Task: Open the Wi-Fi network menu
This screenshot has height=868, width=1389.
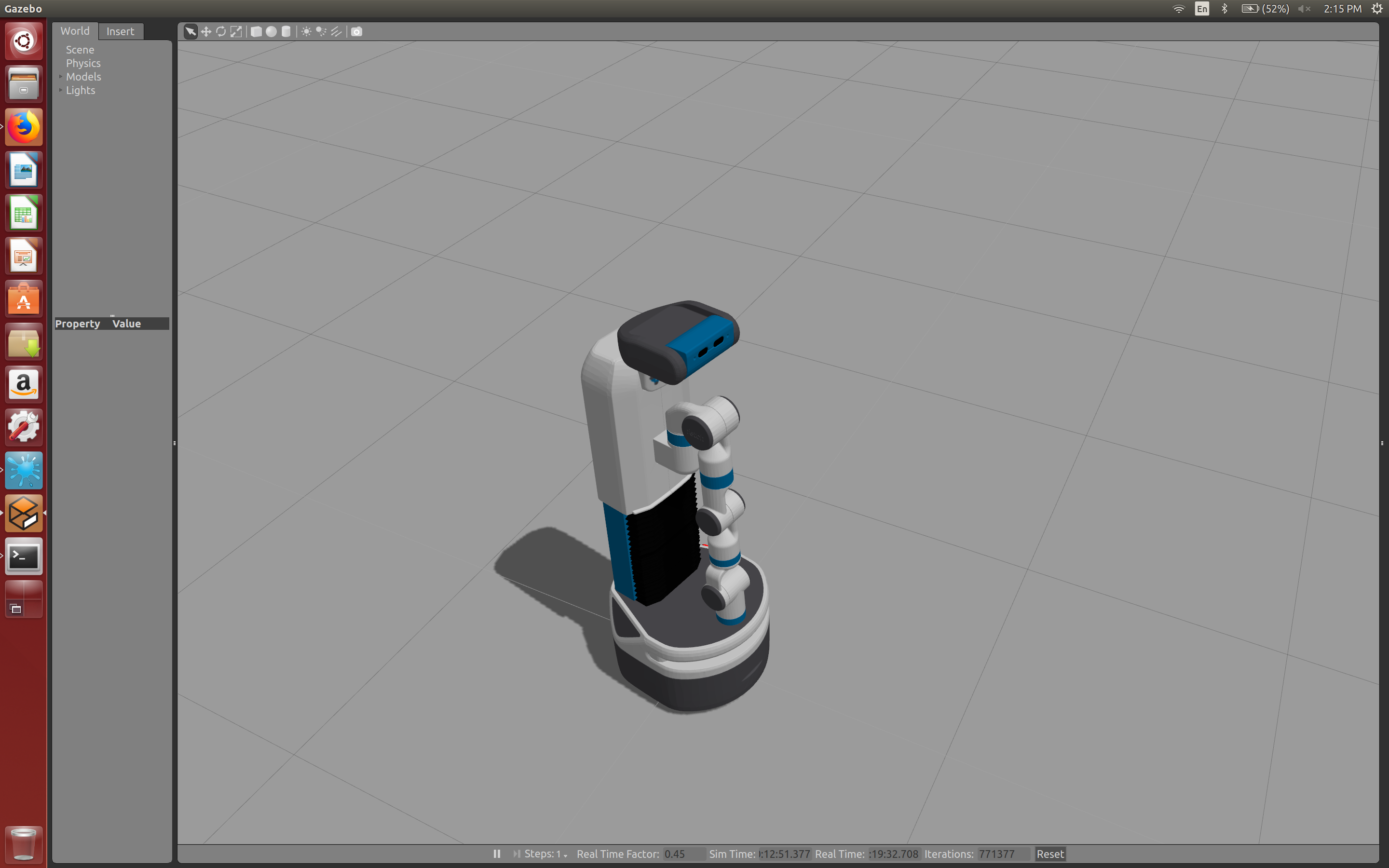Action: 1178,9
